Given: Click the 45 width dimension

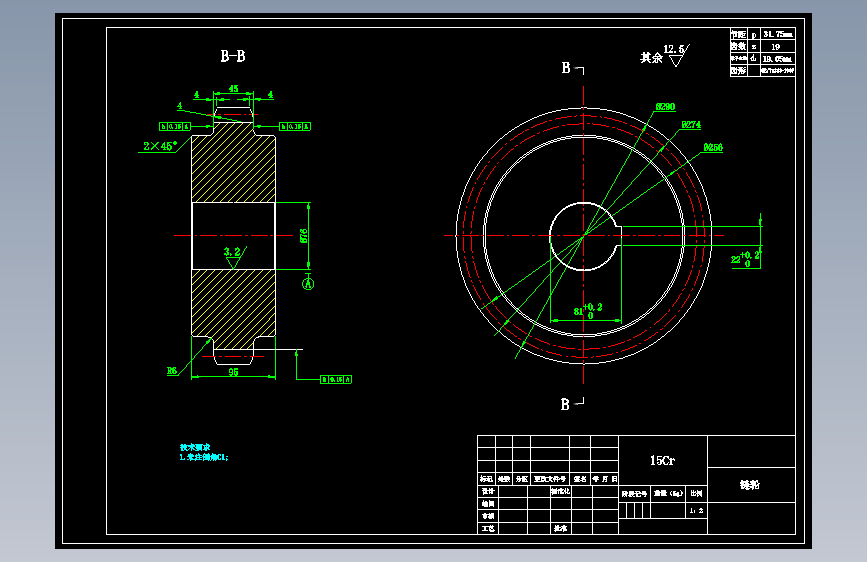Looking at the screenshot, I should click(x=233, y=89).
